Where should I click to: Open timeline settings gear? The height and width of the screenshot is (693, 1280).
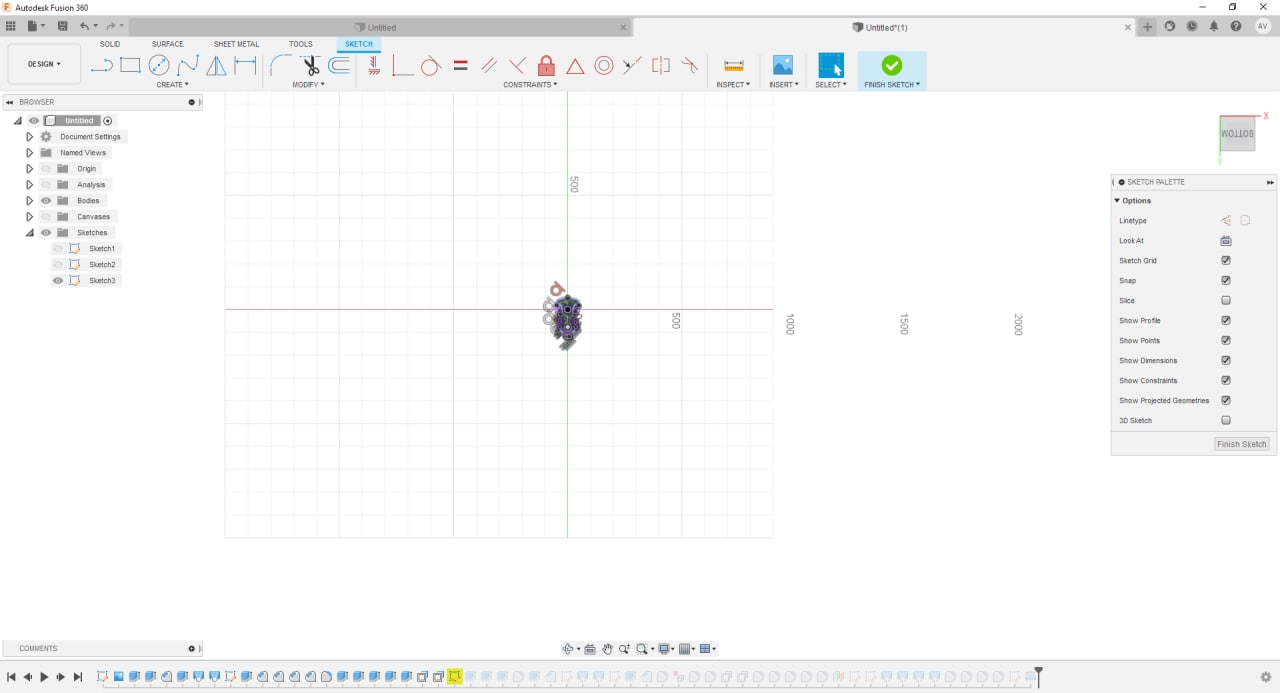point(1266,677)
